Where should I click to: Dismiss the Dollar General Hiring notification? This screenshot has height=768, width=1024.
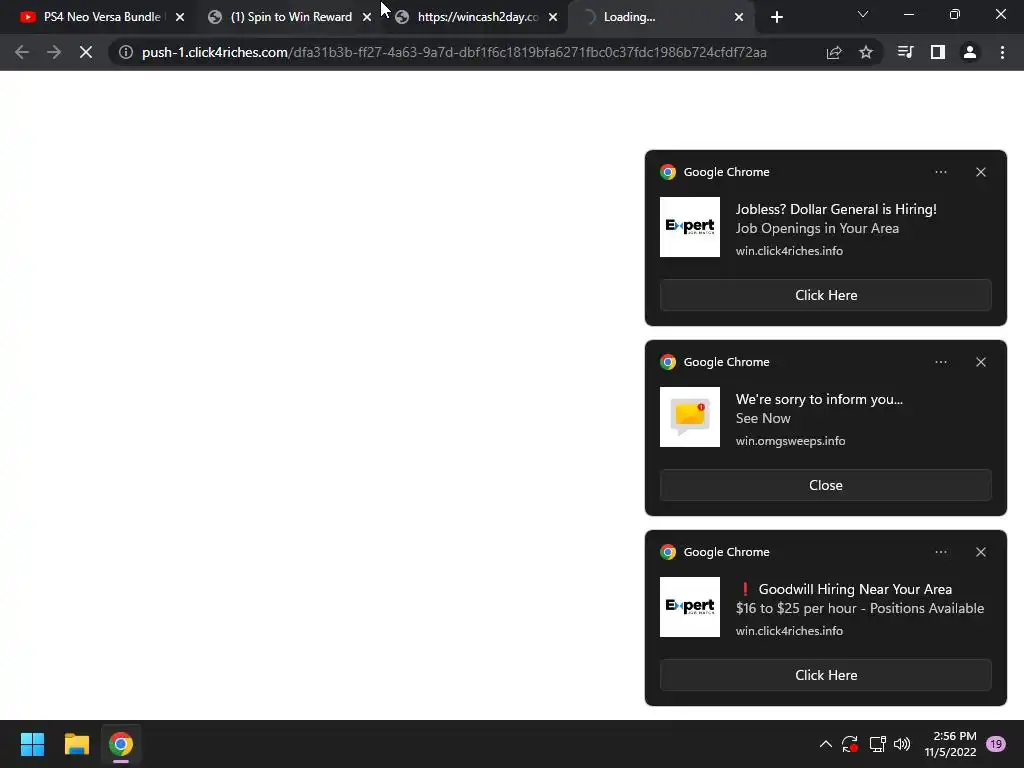[981, 172]
